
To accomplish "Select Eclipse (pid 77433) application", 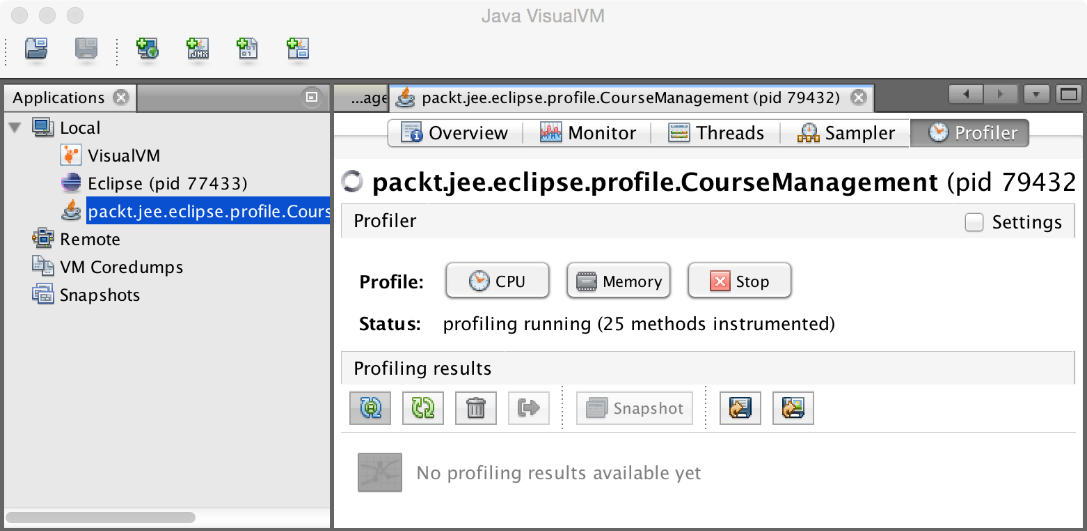I will coord(167,184).
